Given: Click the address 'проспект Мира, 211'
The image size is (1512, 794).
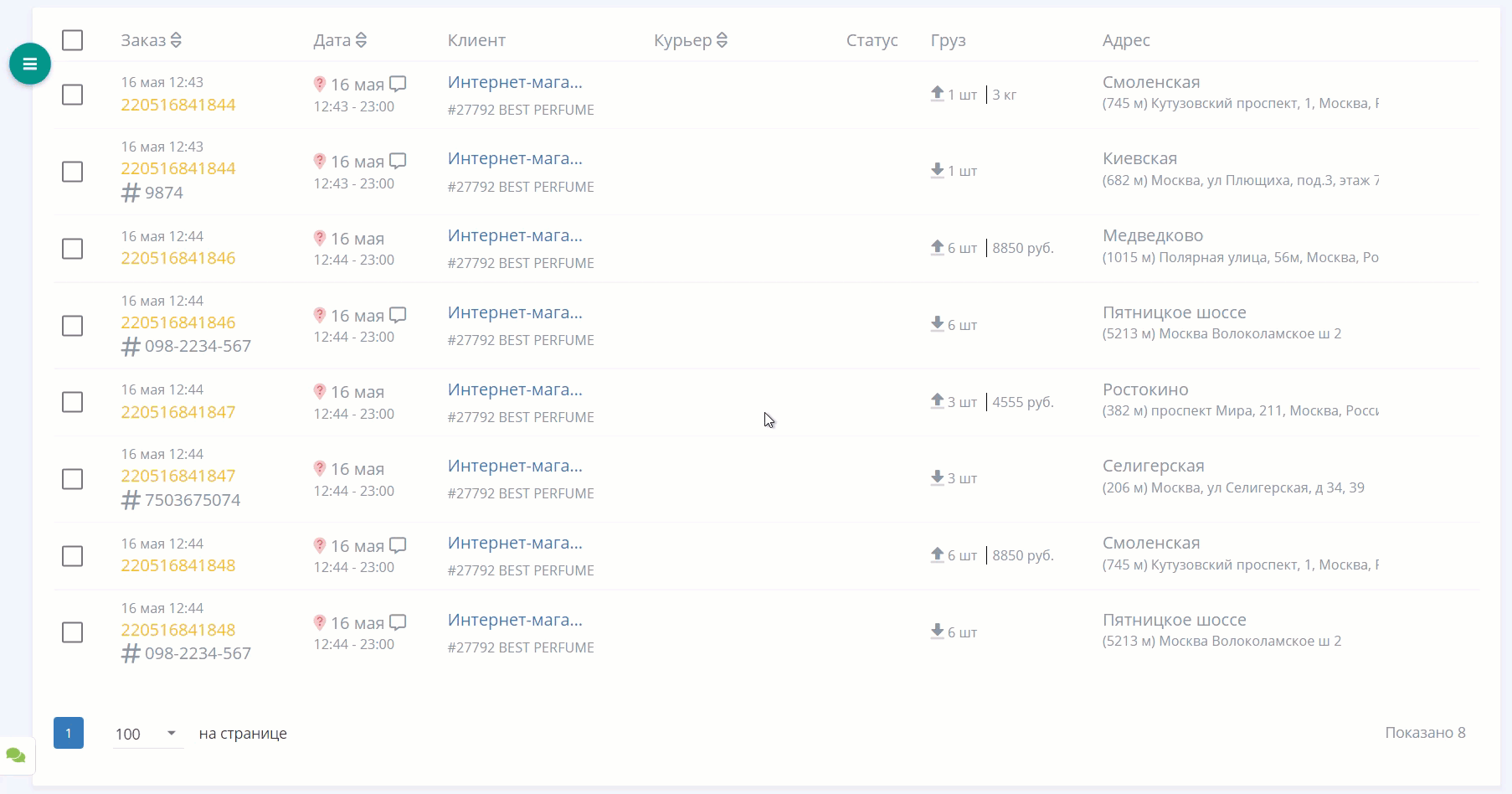Looking at the screenshot, I should pyautogui.click(x=1216, y=410).
